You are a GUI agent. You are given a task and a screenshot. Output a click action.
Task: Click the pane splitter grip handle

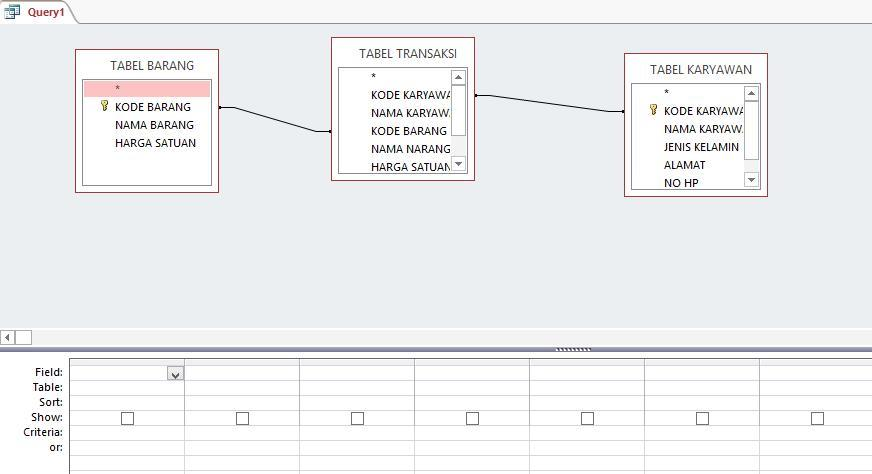pos(573,349)
